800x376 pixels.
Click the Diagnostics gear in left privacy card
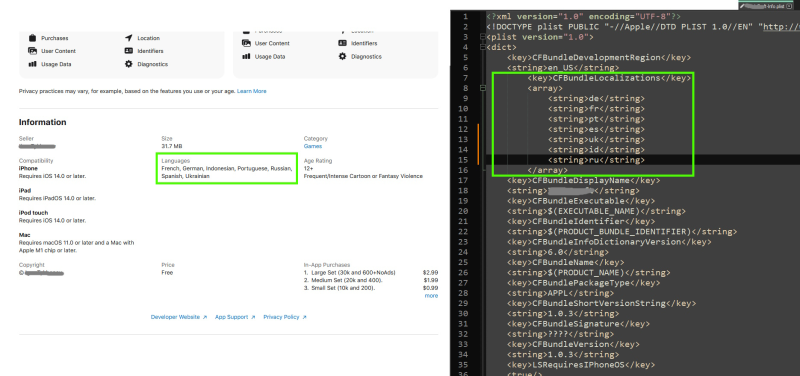[128, 64]
